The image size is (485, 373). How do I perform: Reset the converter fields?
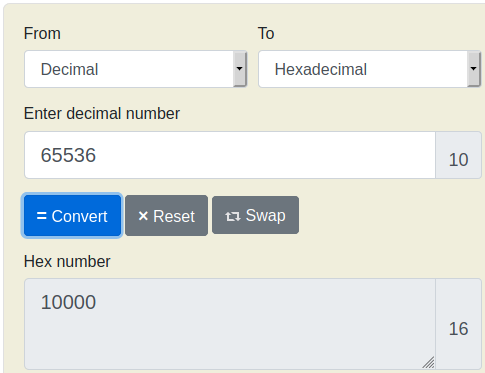click(167, 216)
